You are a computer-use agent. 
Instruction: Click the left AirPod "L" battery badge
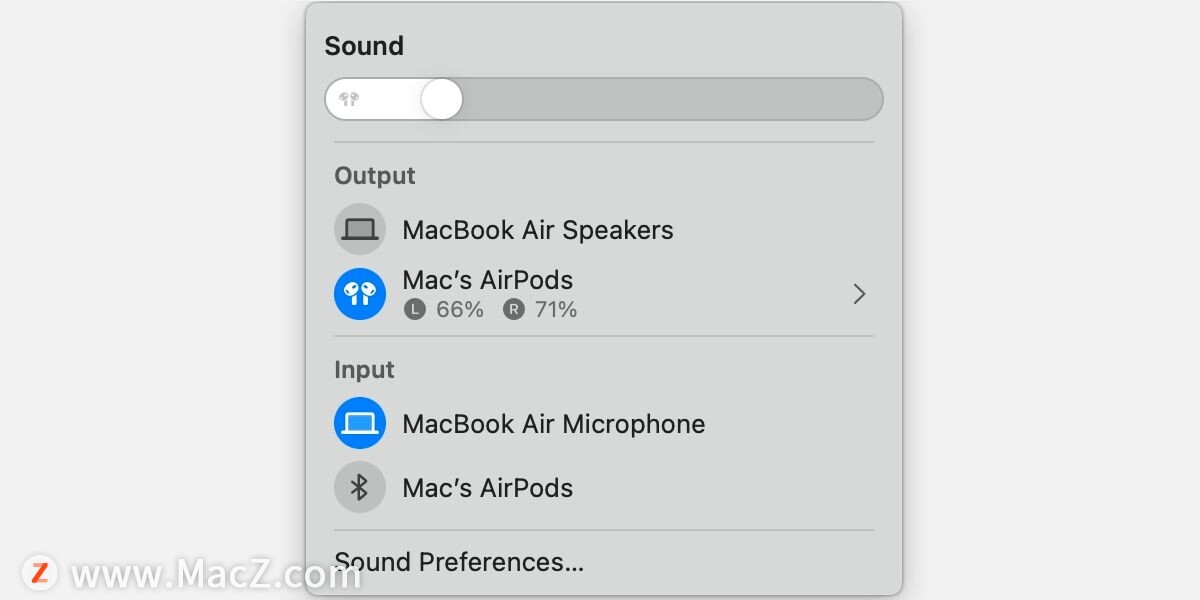click(x=414, y=310)
